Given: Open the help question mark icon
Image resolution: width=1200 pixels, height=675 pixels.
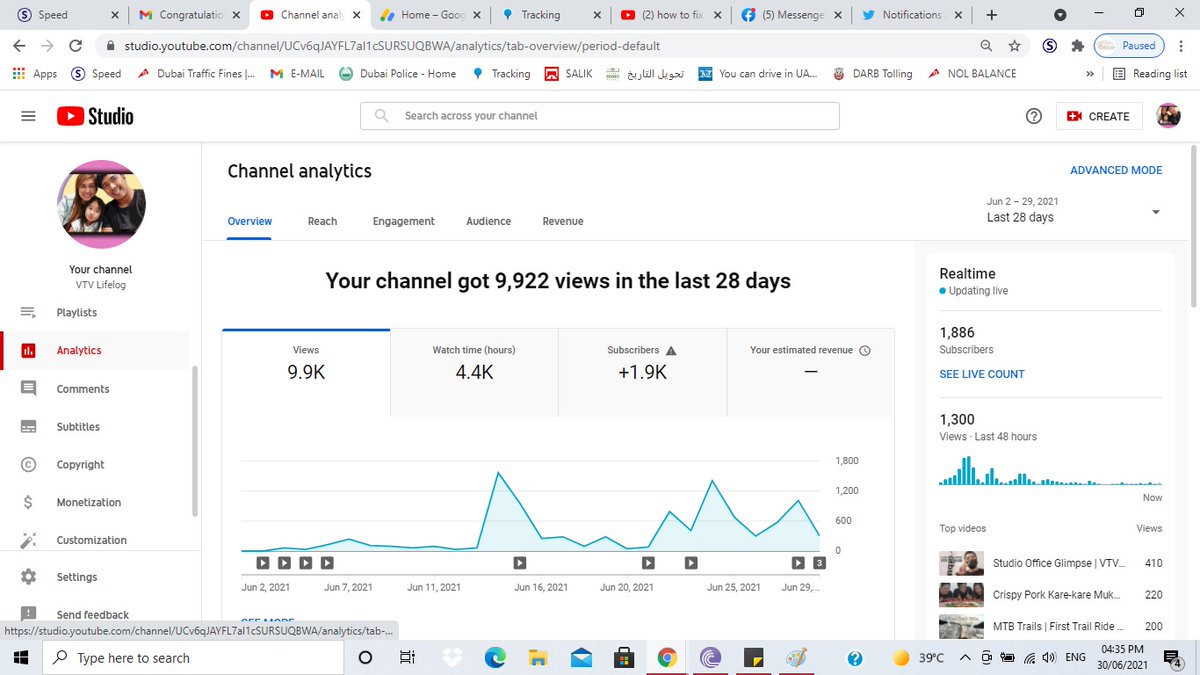Looking at the screenshot, I should (1034, 116).
